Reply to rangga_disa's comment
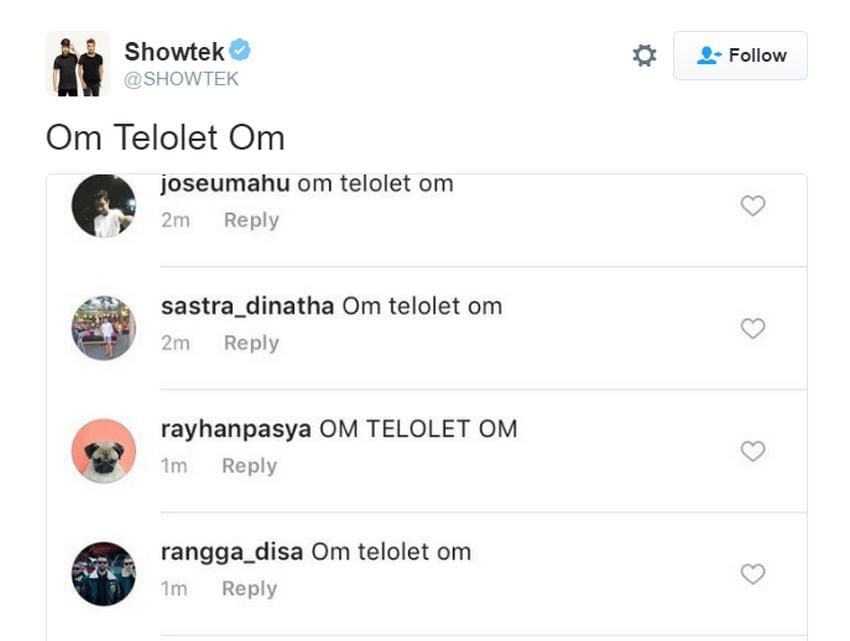This screenshot has width=850, height=641. 249,589
